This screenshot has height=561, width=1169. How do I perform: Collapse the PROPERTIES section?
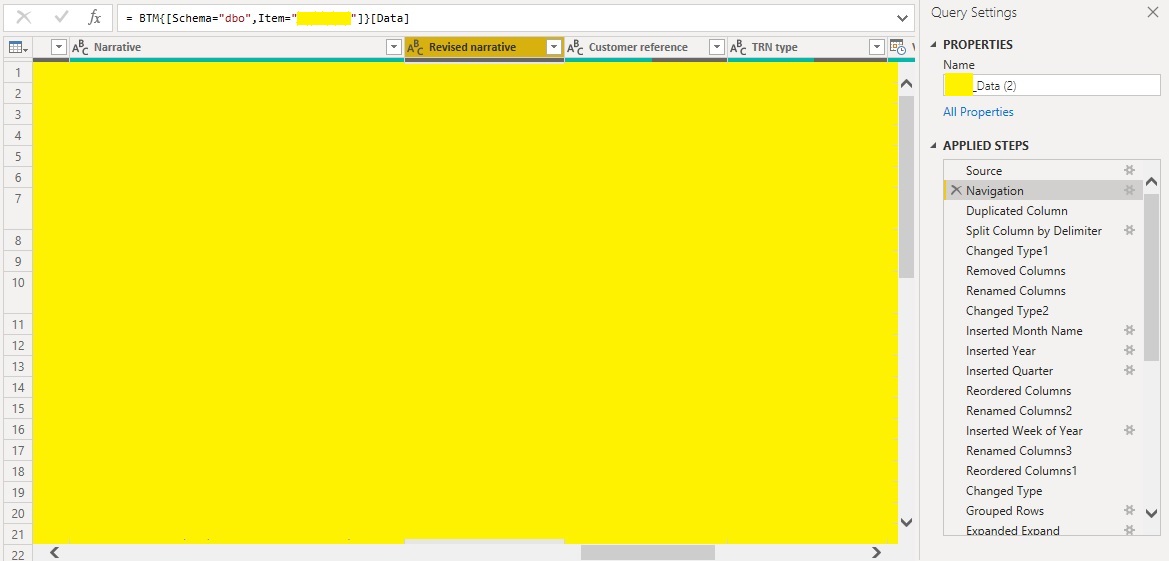click(x=933, y=45)
